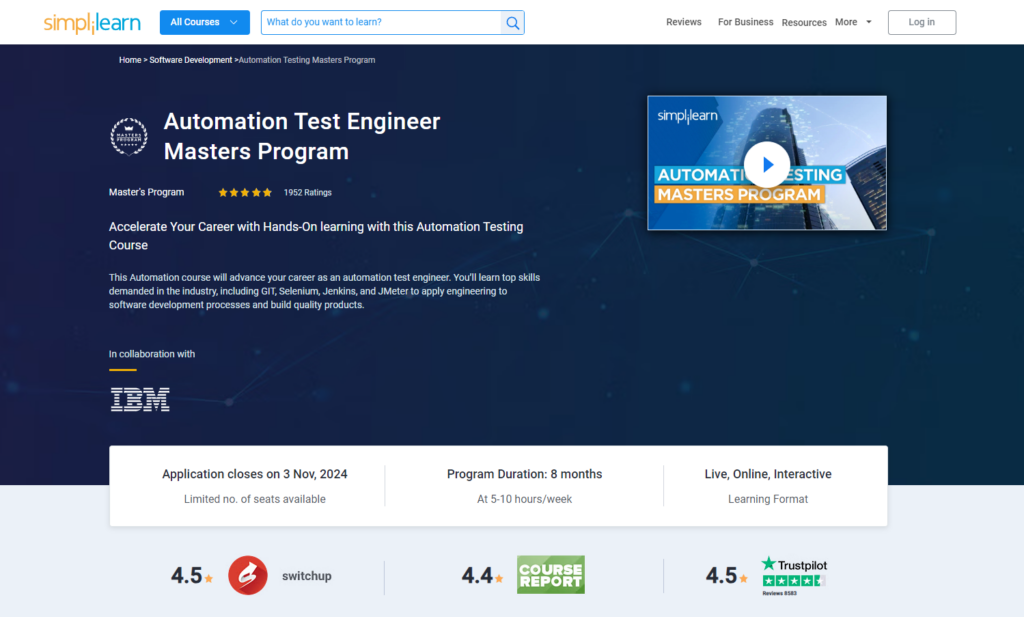Image resolution: width=1024 pixels, height=617 pixels.
Task: Click 'Limited no. of seats available'
Action: tap(255, 499)
